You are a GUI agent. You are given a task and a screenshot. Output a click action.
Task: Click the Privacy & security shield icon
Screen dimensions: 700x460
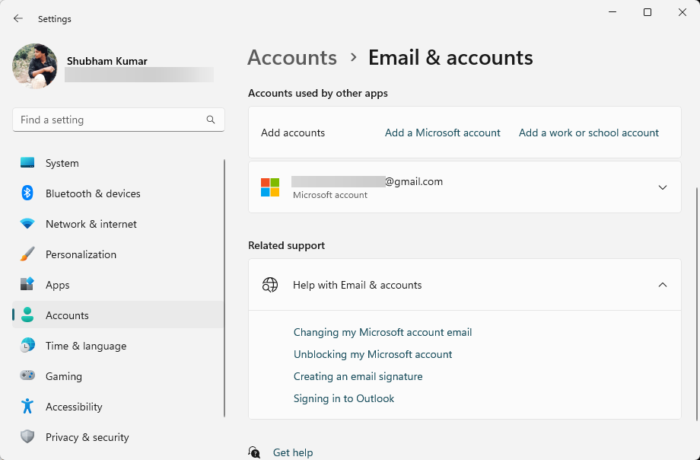[x=27, y=437]
